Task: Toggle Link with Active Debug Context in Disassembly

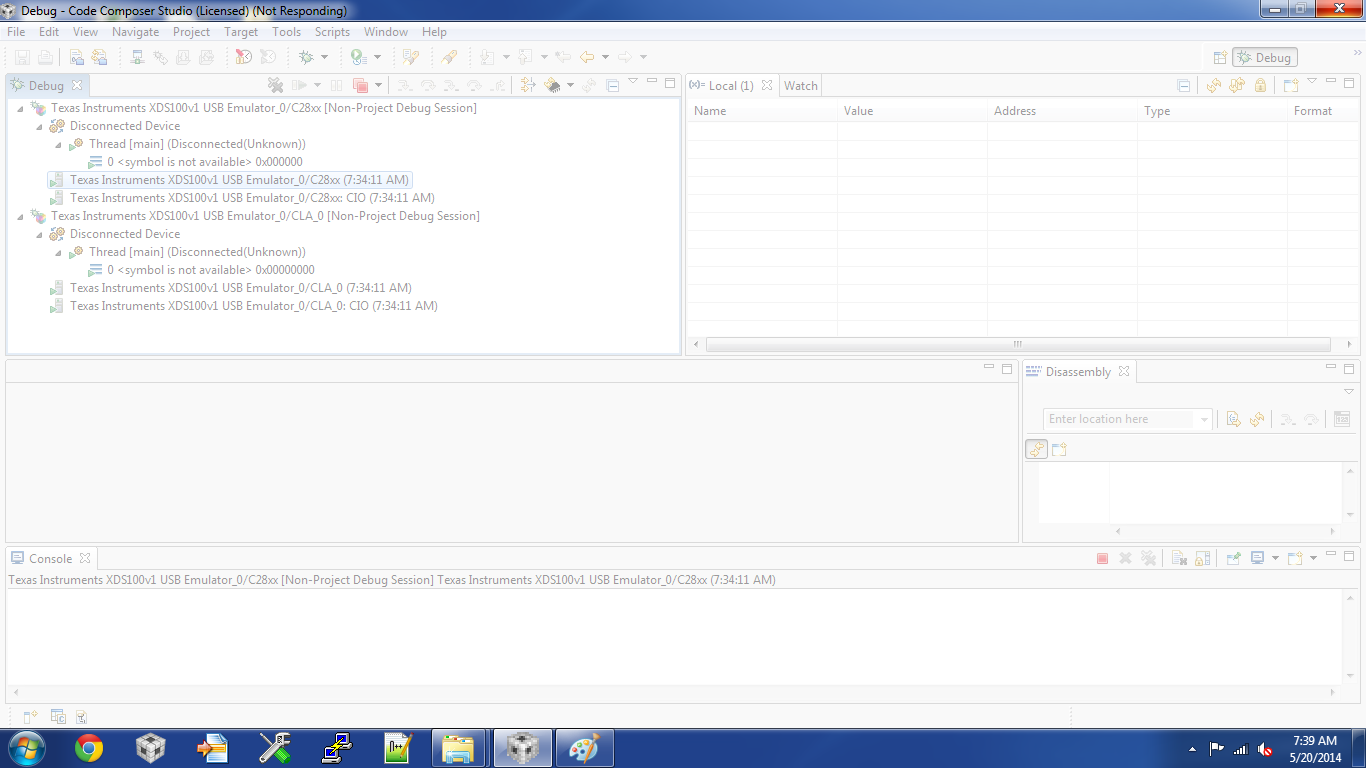Action: tap(1036, 449)
